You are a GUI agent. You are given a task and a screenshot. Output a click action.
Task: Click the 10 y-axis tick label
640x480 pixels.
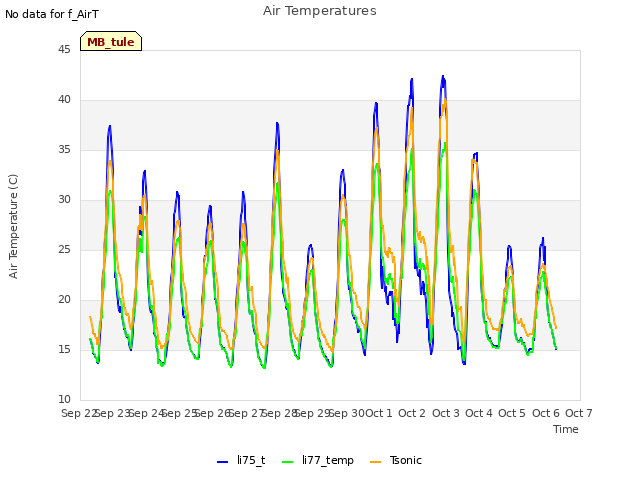point(64,399)
